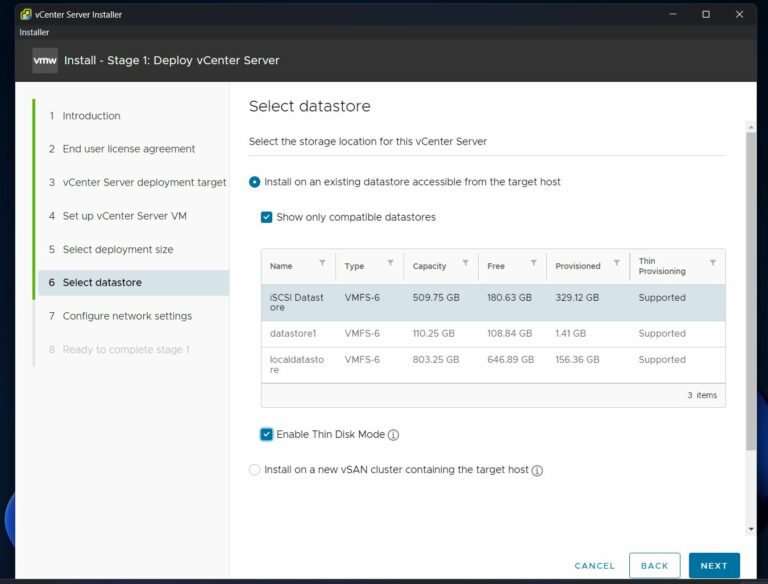Go to step 4 Set up vCenter Server VM
768x584 pixels.
pos(124,216)
